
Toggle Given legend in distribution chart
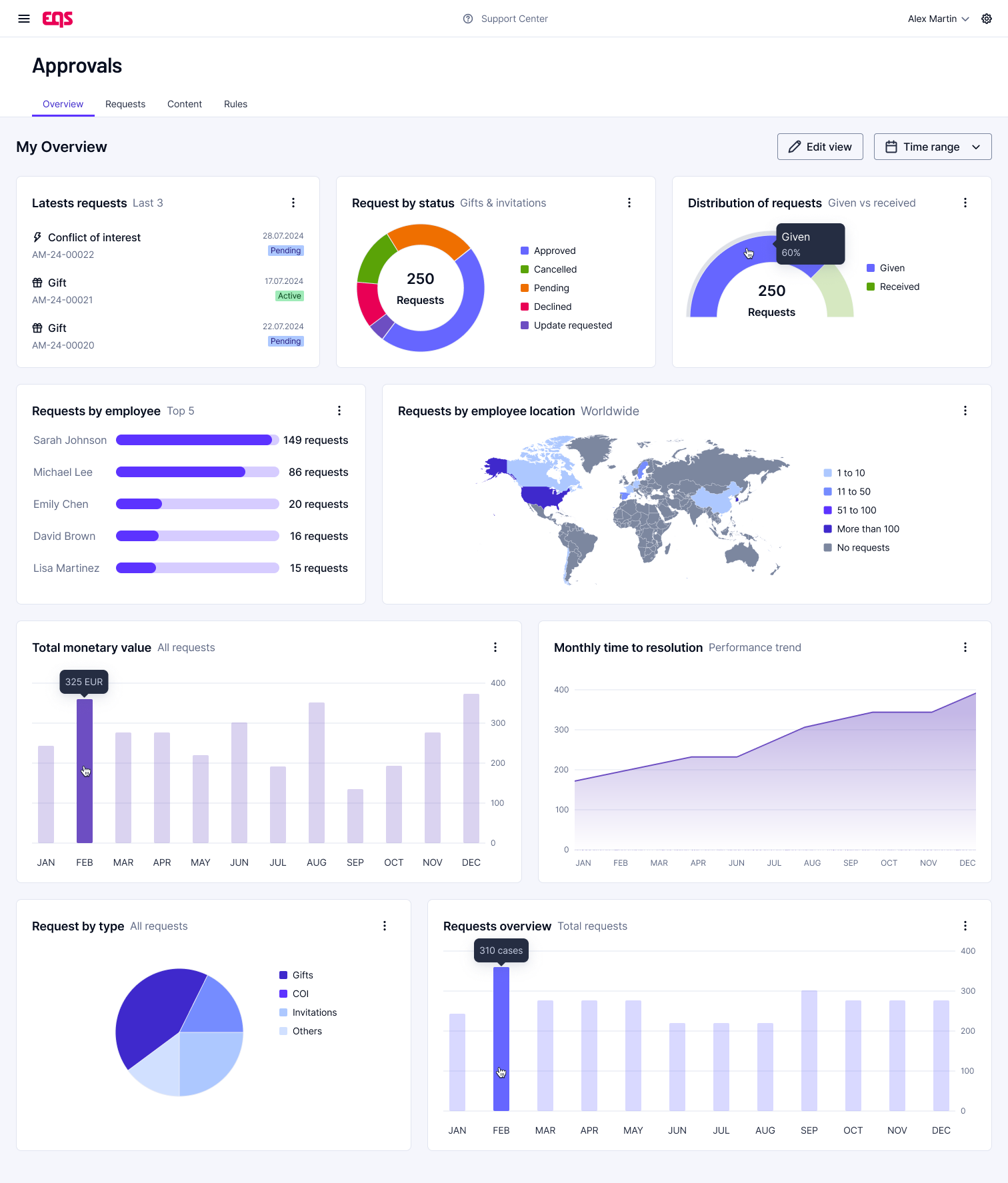coord(885,268)
